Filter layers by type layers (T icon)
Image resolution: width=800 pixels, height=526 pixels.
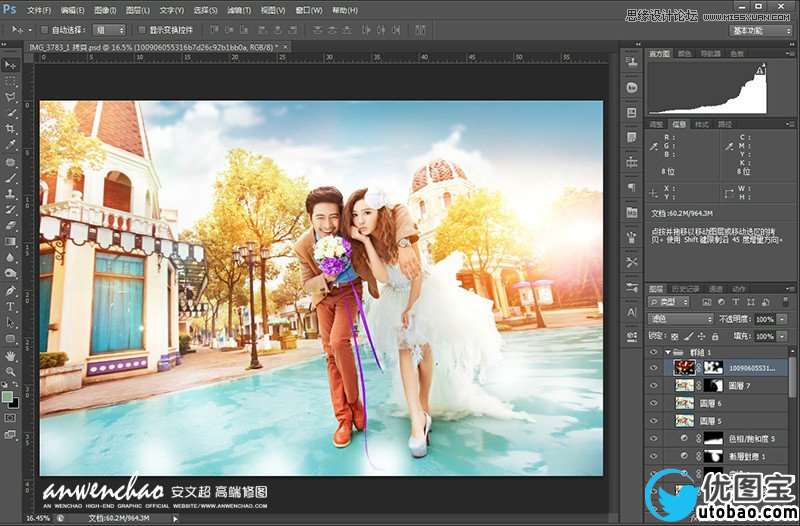pos(736,303)
